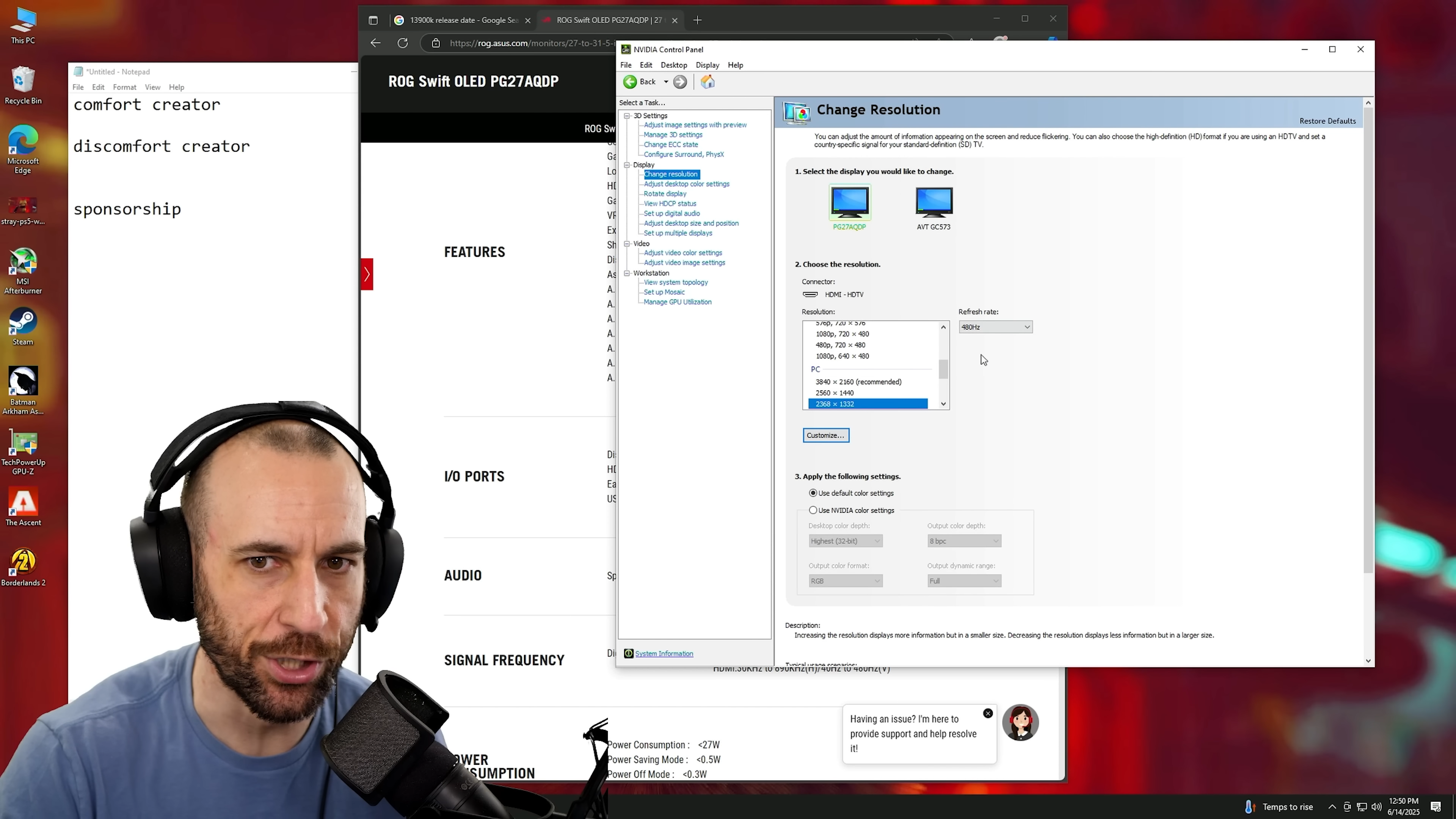Open NVIDIA Help menu
The height and width of the screenshot is (819, 1456).
(735, 65)
